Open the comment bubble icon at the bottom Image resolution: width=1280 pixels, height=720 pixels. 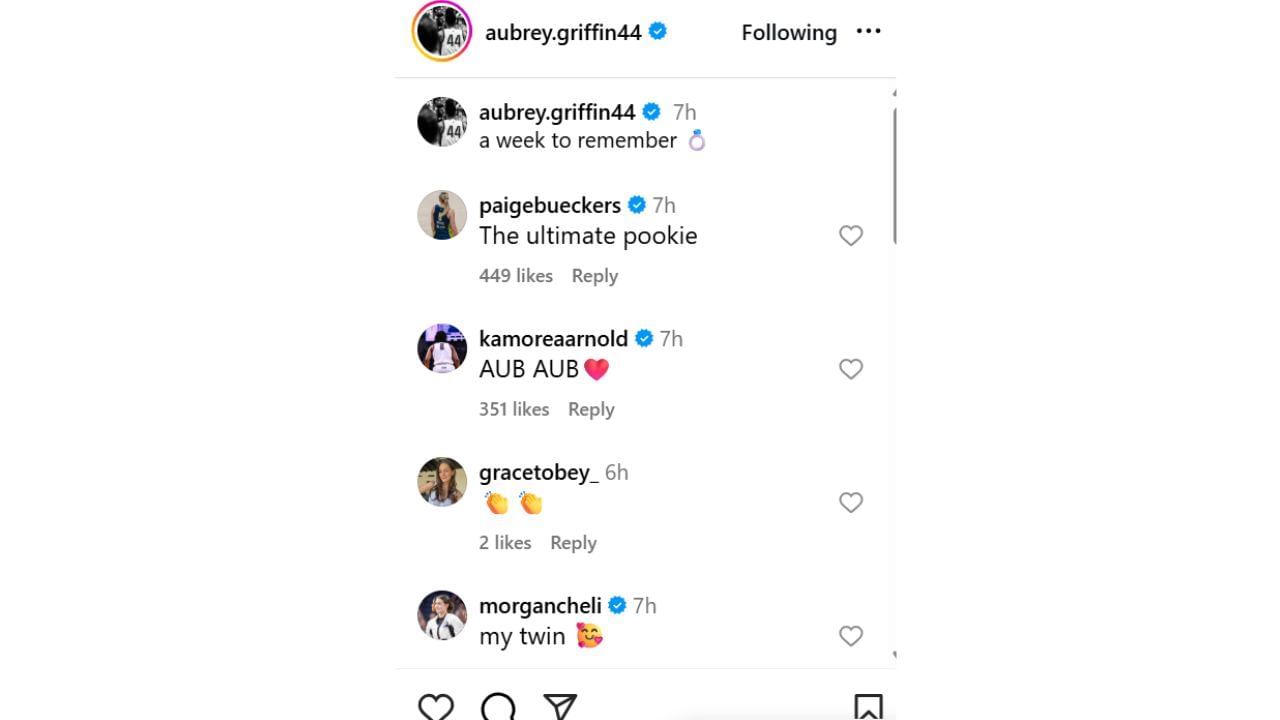pyautogui.click(x=497, y=706)
